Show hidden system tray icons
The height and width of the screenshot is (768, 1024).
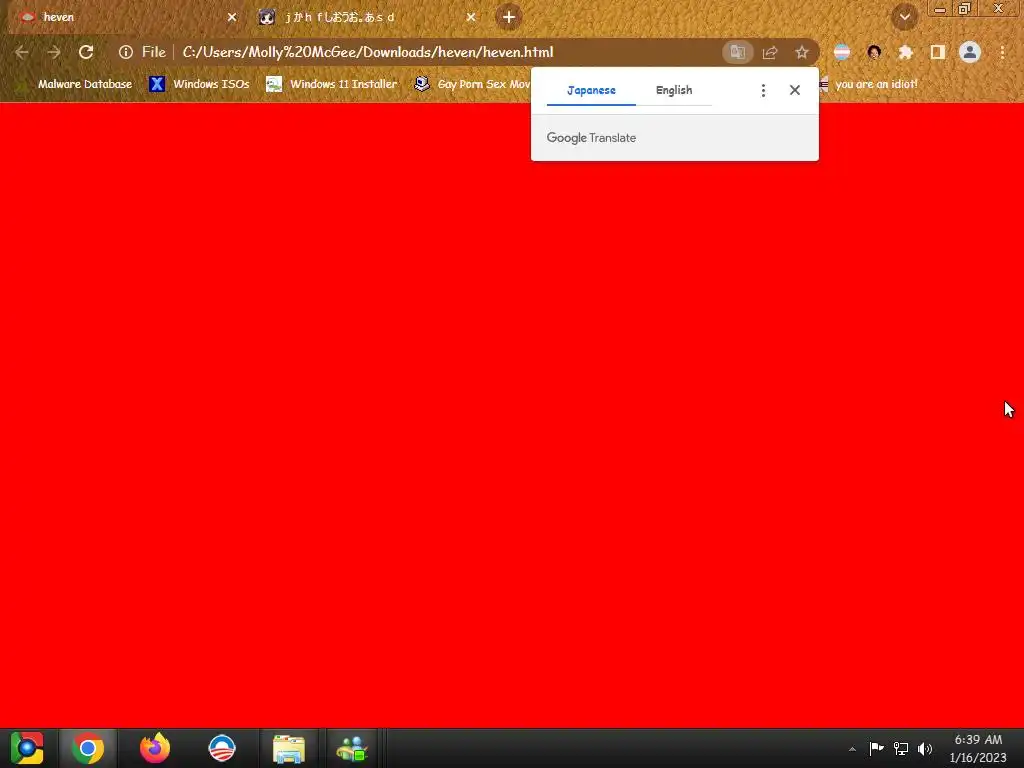tap(852, 749)
